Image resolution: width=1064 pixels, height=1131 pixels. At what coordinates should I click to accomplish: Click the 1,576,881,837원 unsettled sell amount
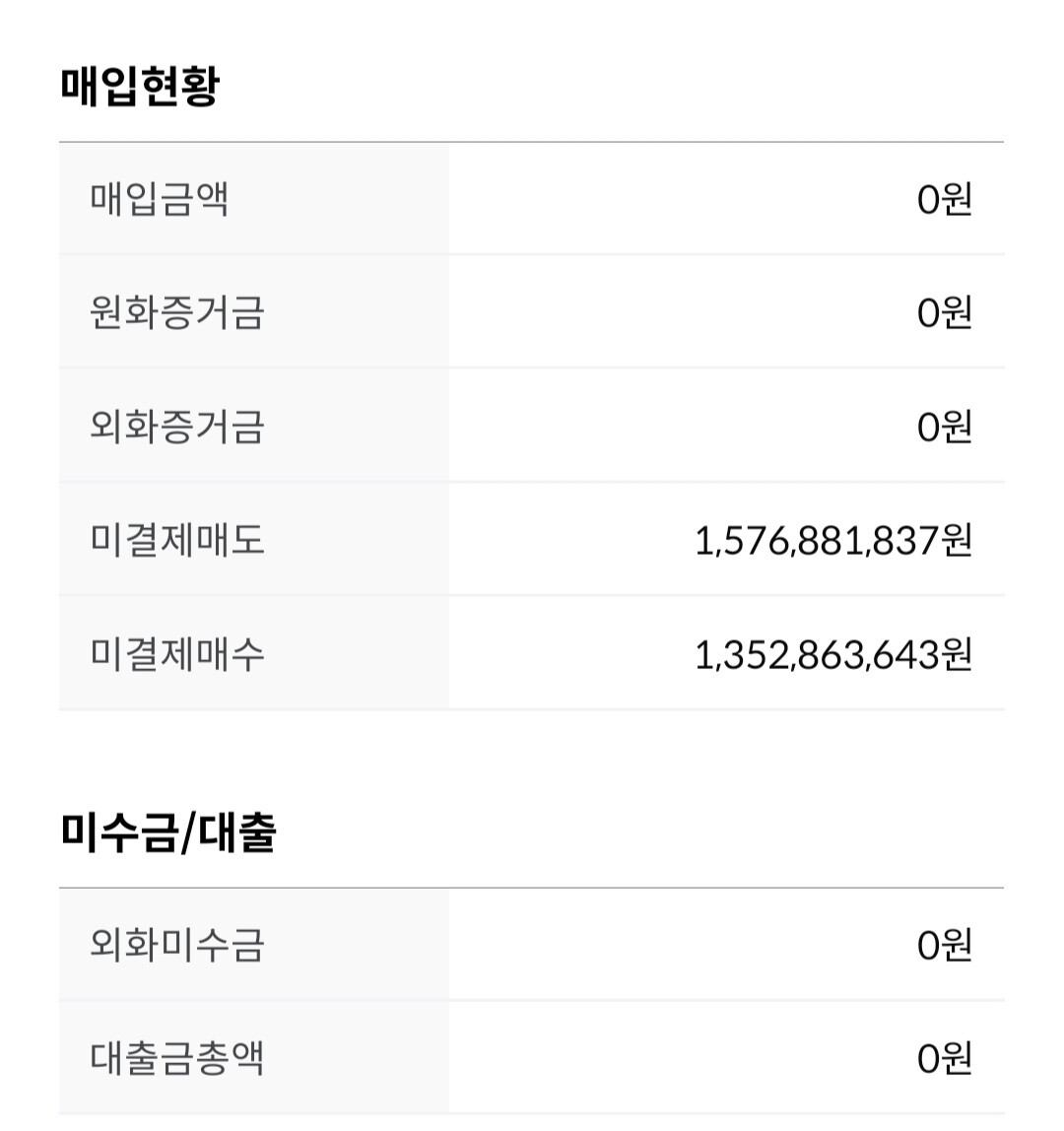pyautogui.click(x=833, y=541)
